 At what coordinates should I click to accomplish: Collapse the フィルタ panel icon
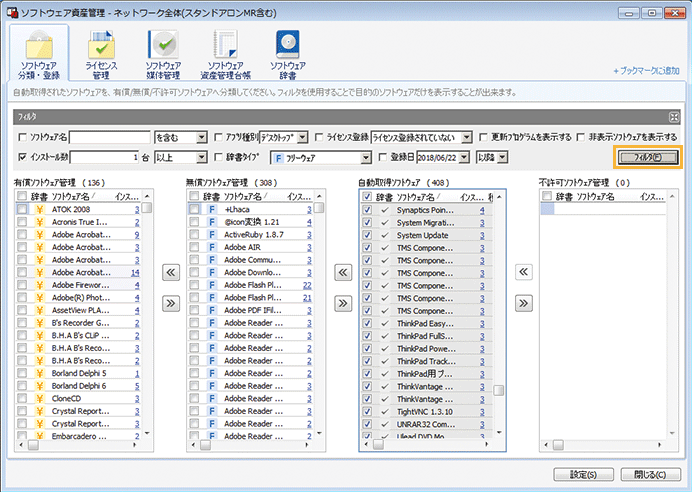(674, 117)
